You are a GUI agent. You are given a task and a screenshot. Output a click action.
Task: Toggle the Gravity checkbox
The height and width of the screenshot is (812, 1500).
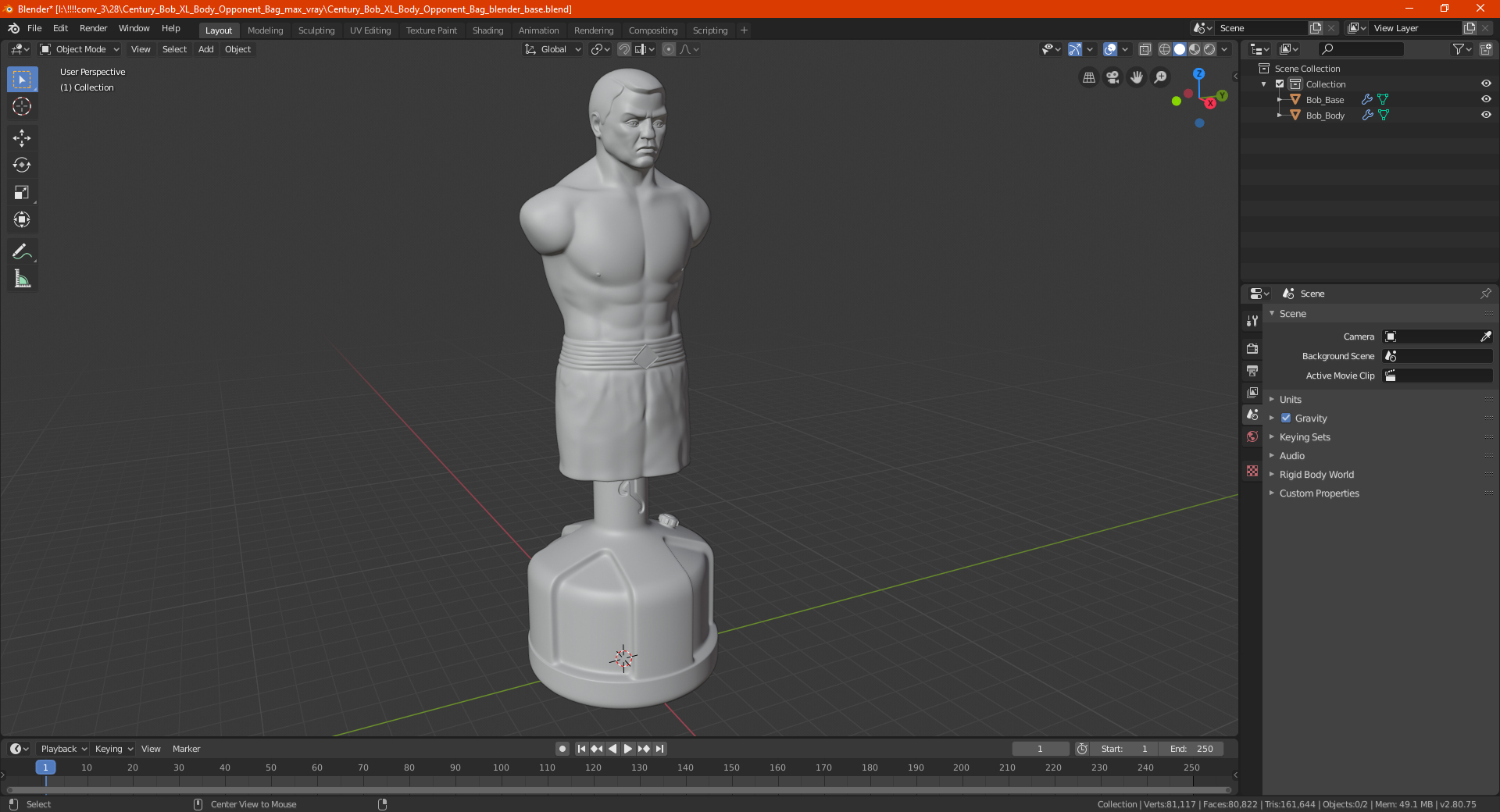pos(1286,418)
